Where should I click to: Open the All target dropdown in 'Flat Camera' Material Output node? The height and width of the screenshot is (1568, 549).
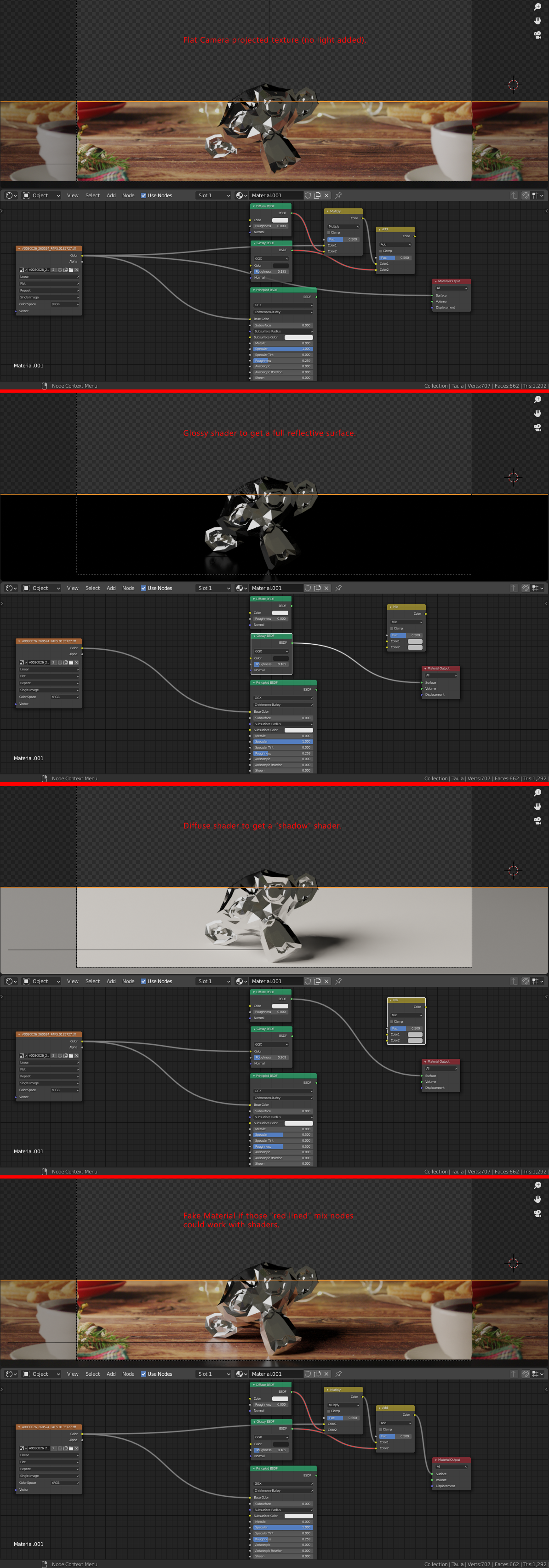(x=451, y=288)
